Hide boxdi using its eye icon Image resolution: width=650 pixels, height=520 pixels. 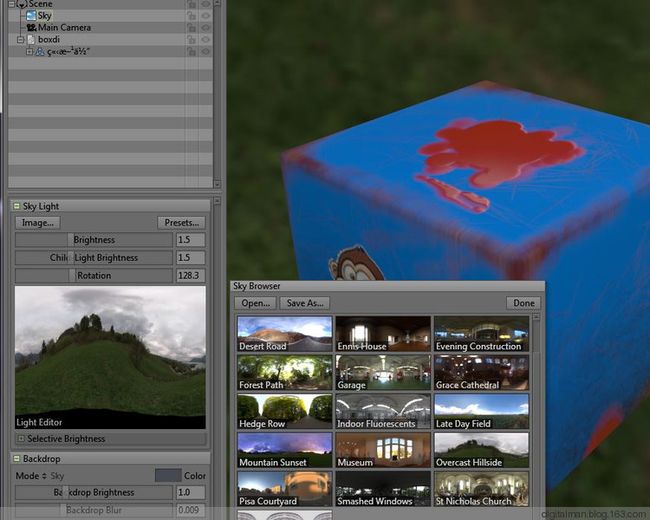pyautogui.click(x=206, y=40)
